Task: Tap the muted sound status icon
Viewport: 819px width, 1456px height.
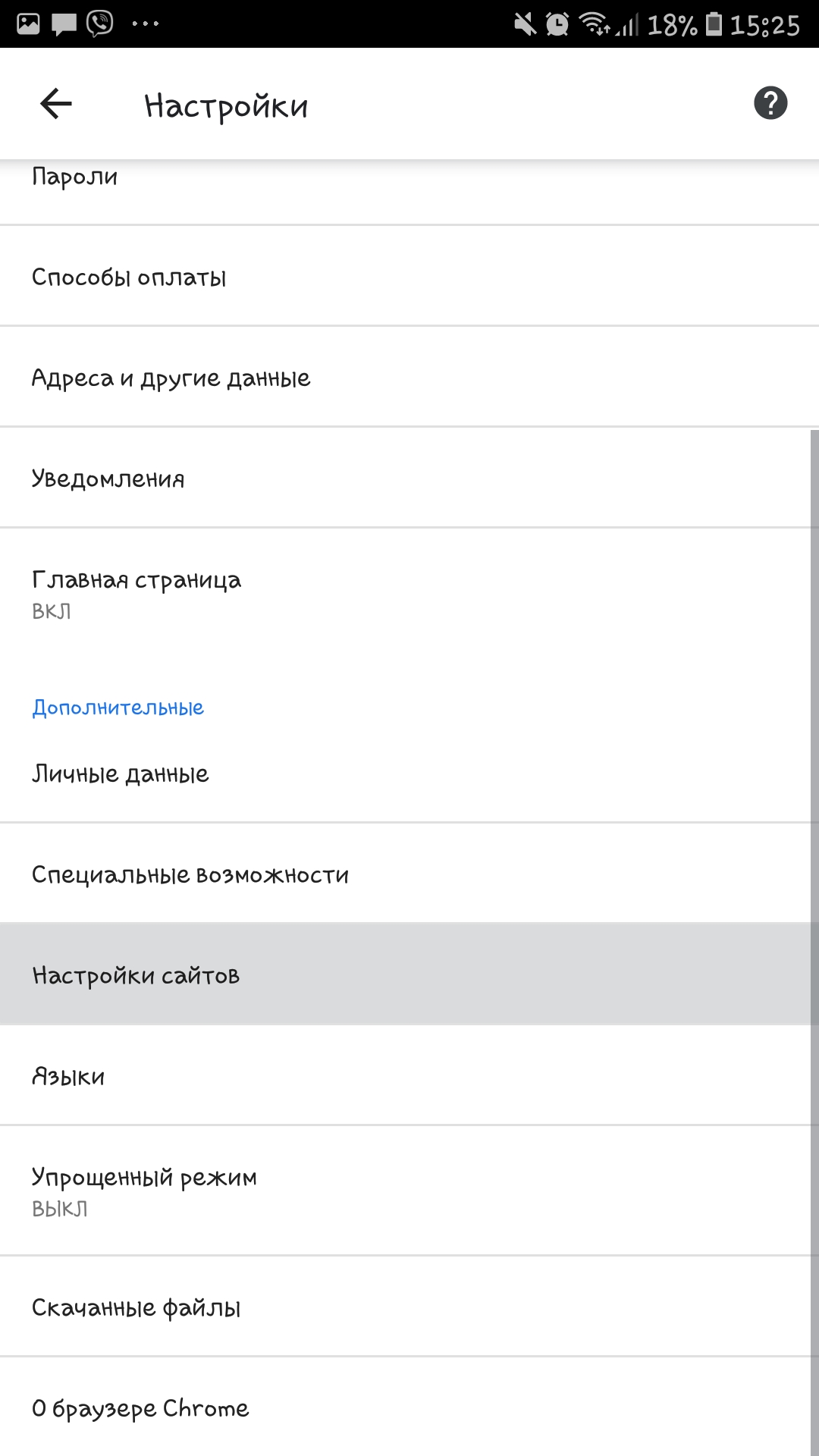Action: [x=525, y=25]
